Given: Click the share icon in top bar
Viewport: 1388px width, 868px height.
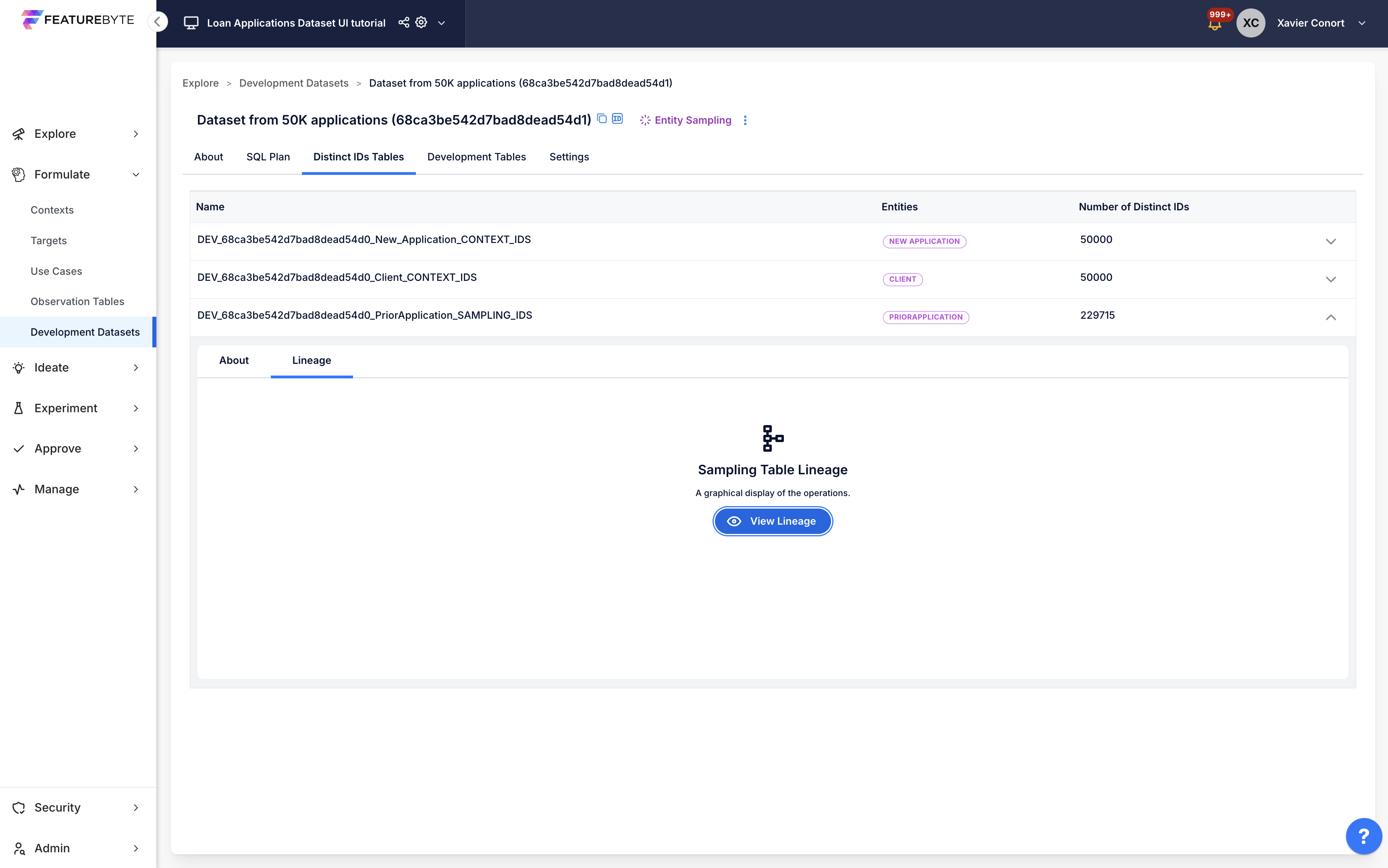Looking at the screenshot, I should coord(403,23).
